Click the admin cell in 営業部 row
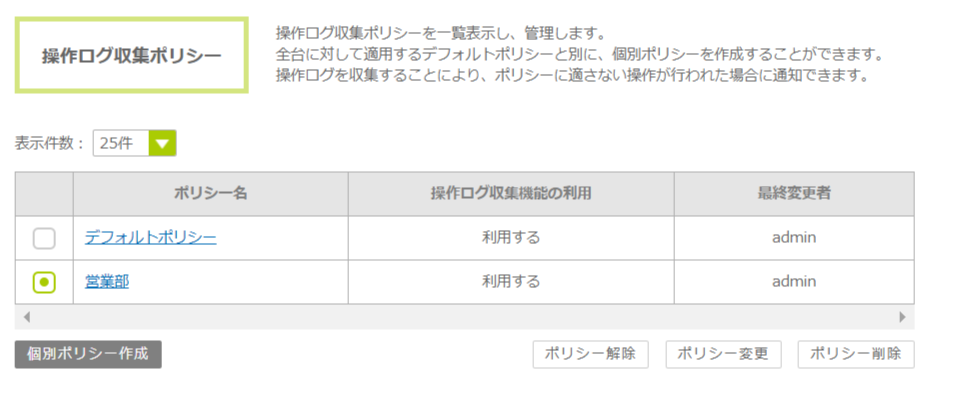 click(794, 282)
